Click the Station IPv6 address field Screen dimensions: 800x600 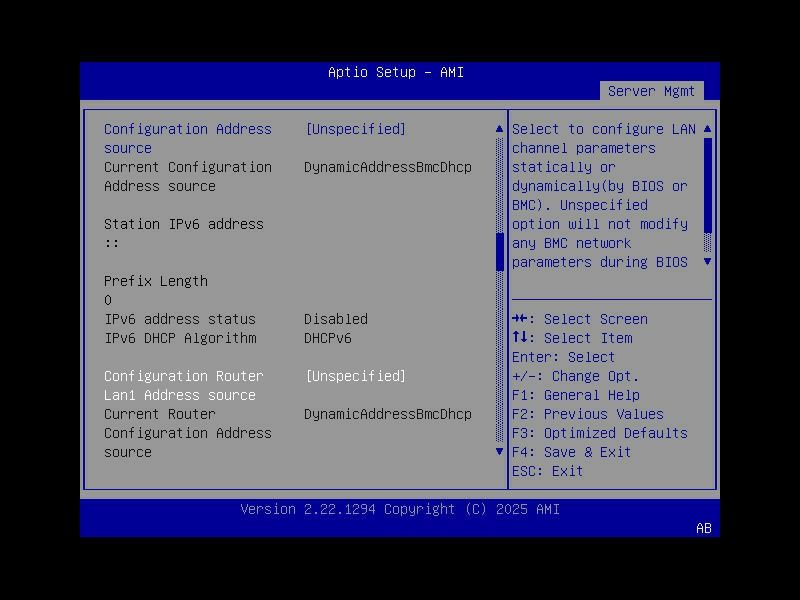[x=183, y=224]
